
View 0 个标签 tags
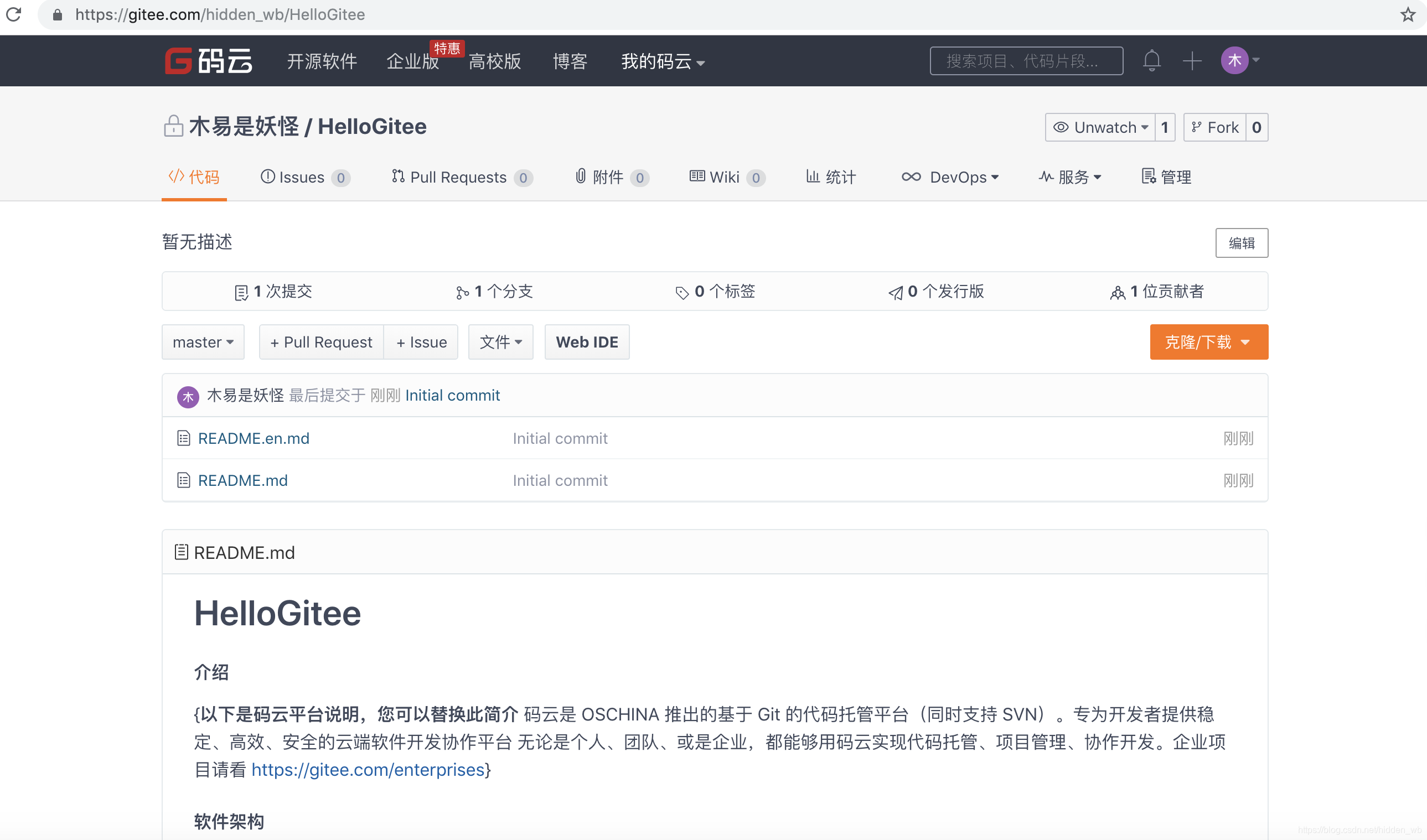[x=715, y=292]
